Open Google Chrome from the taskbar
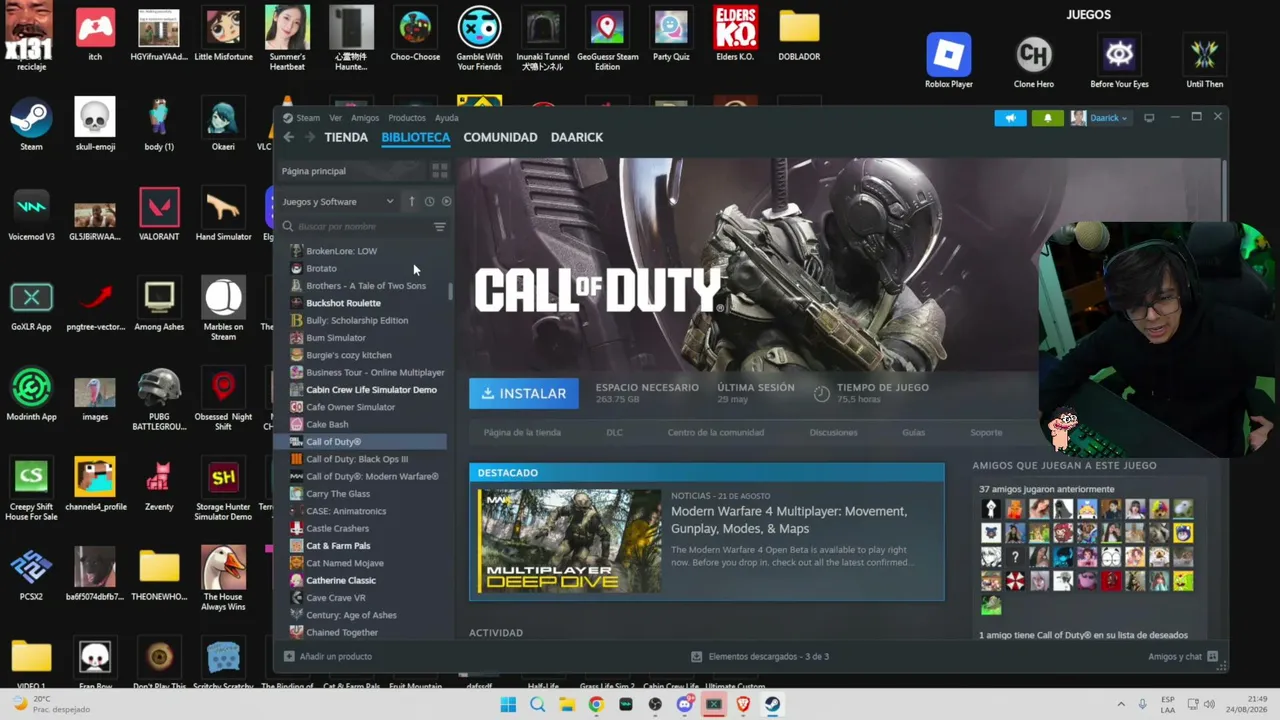Image resolution: width=1280 pixels, height=720 pixels. 596,704
